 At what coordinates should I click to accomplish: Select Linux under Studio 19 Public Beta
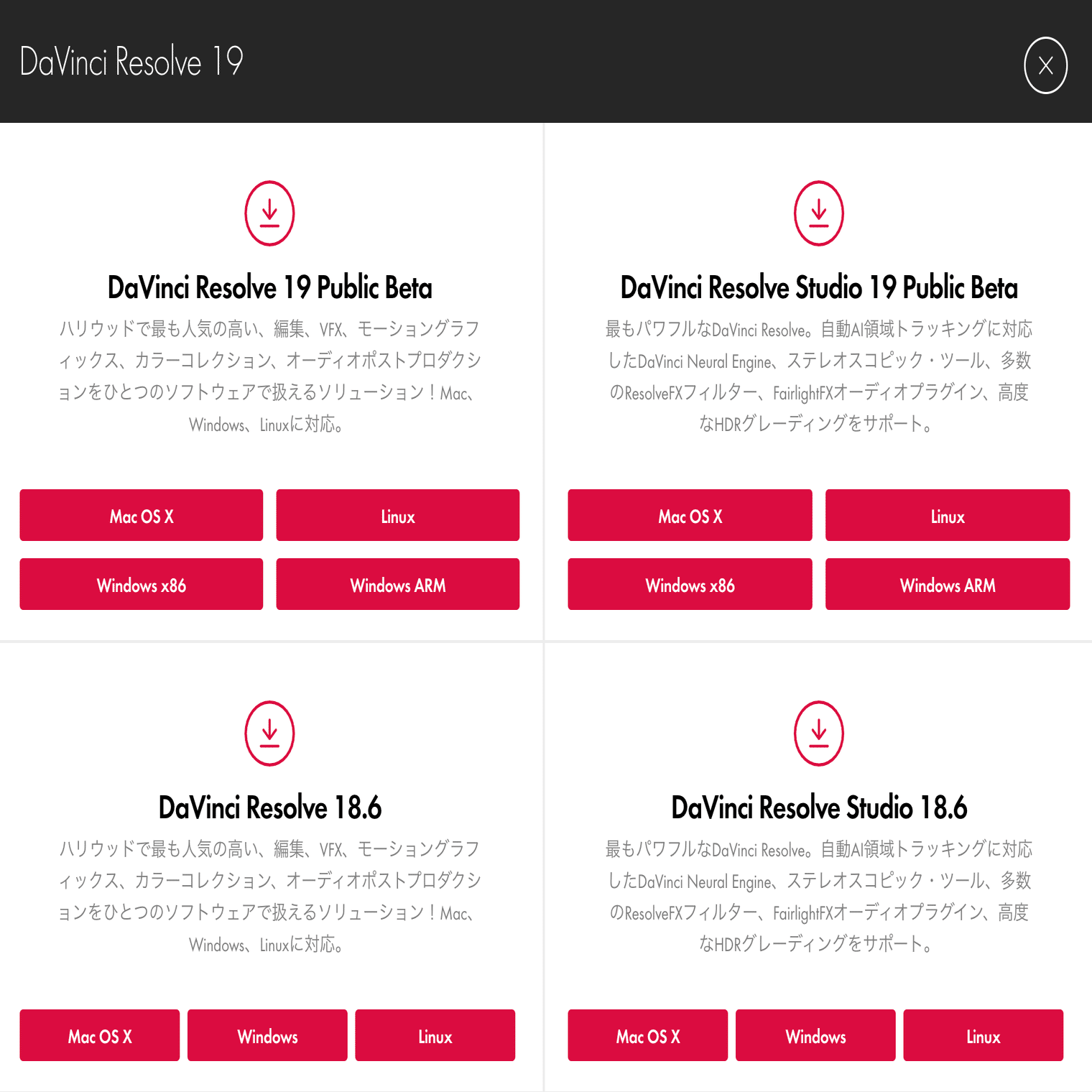coord(947,515)
